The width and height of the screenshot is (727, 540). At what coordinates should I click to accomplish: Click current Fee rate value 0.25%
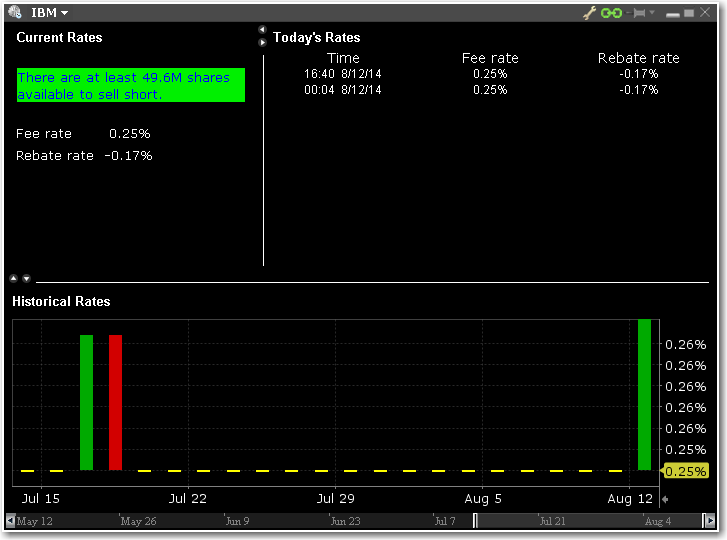click(x=130, y=133)
